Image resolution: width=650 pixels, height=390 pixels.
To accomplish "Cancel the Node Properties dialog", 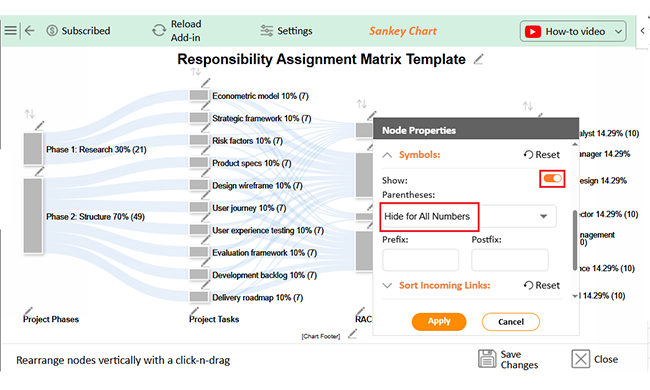I will click(511, 322).
